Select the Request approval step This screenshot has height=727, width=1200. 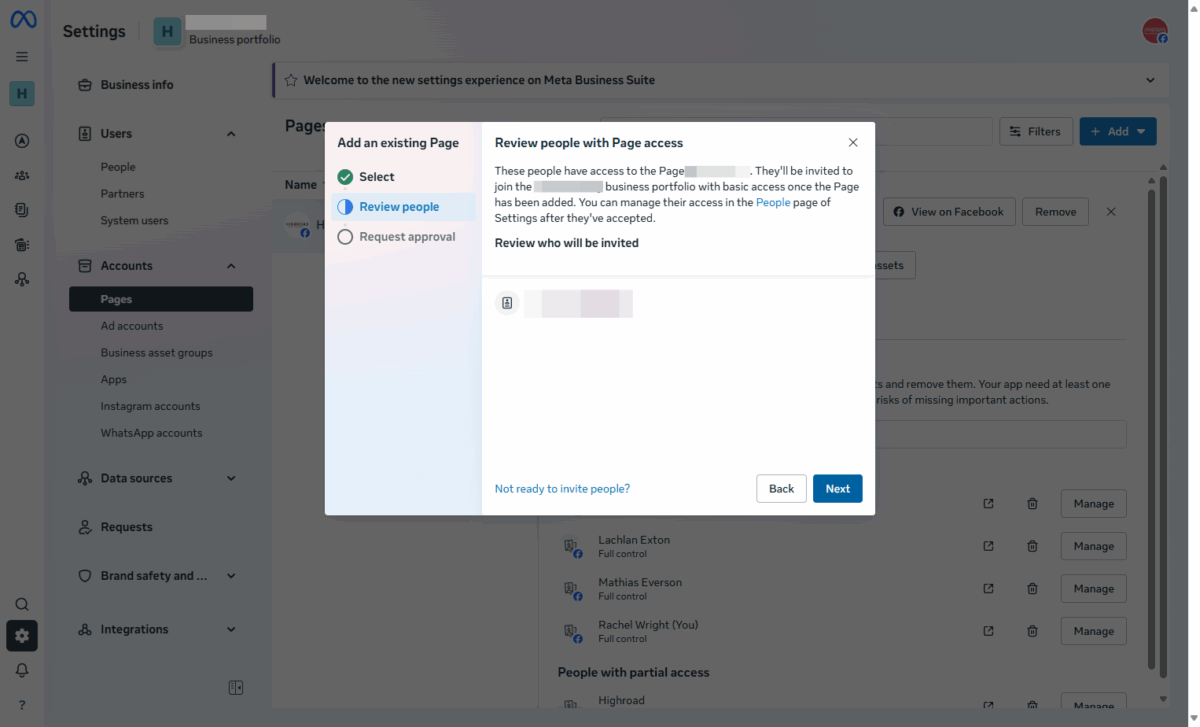point(406,237)
